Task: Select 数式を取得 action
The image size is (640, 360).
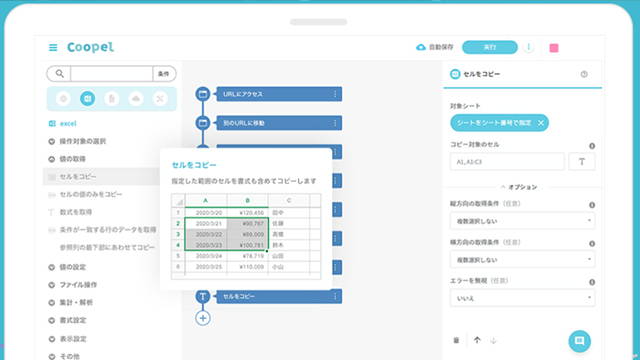Action: coord(76,212)
